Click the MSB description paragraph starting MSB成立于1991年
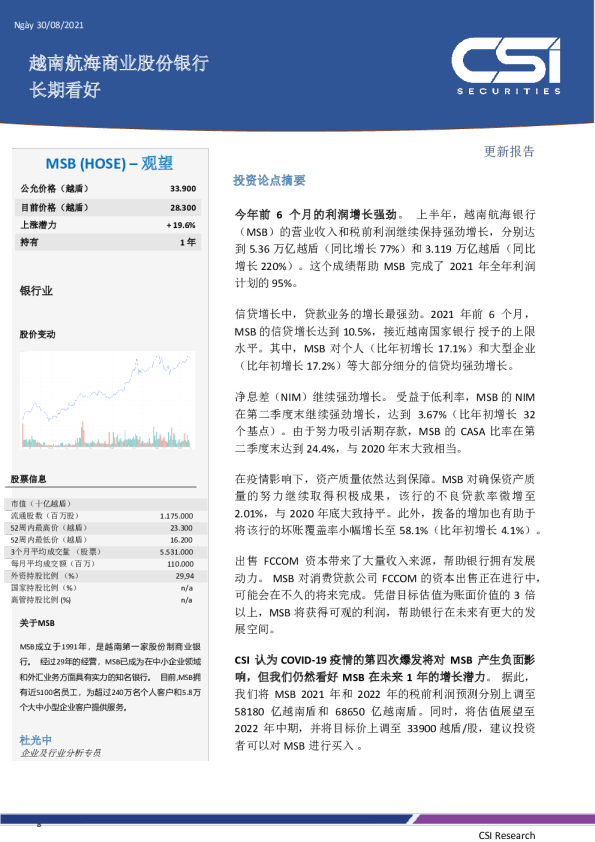This screenshot has width=595, height=842. tap(110, 677)
